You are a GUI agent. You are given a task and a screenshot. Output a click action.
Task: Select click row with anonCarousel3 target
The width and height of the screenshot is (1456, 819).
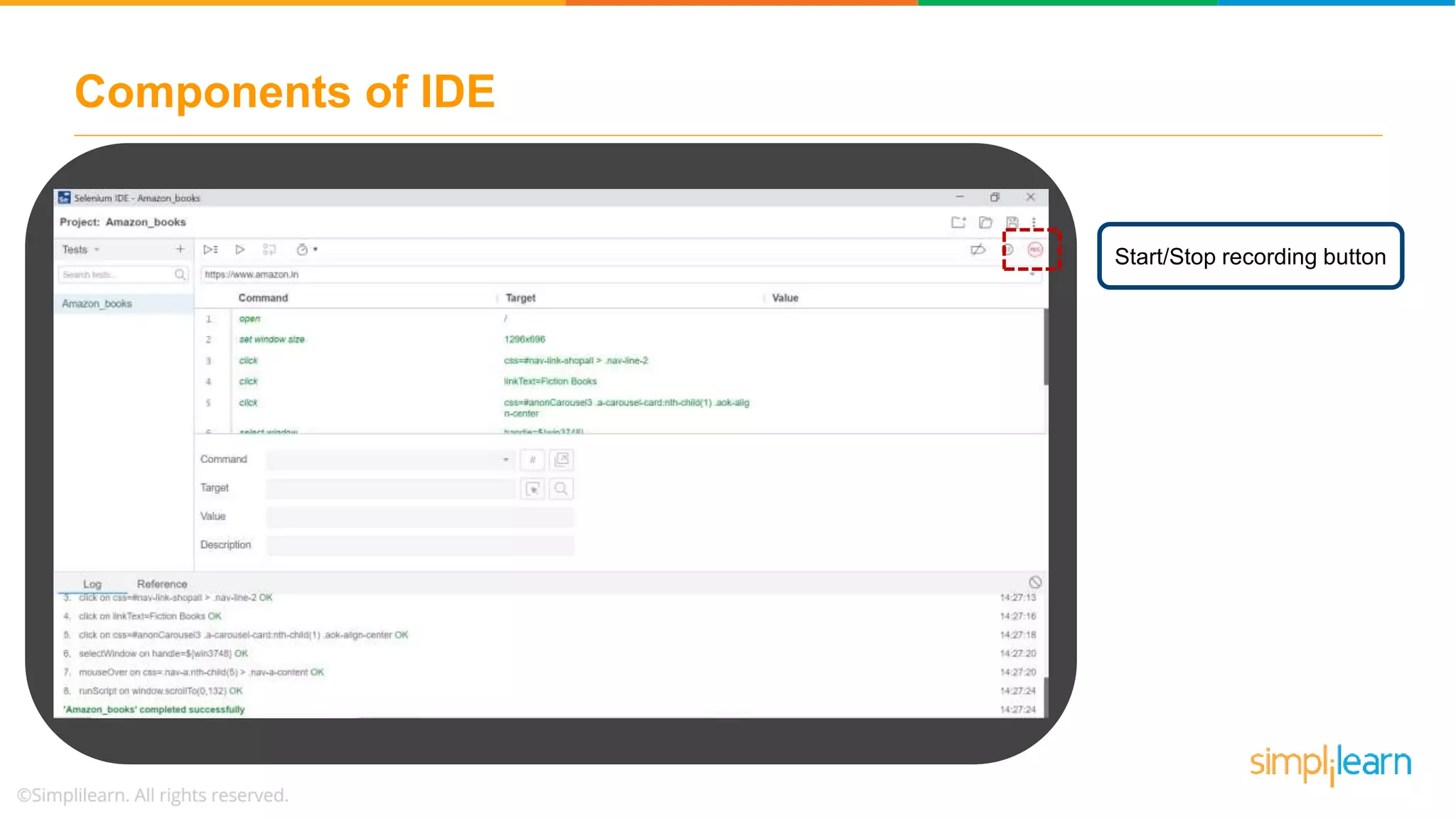coord(620,407)
